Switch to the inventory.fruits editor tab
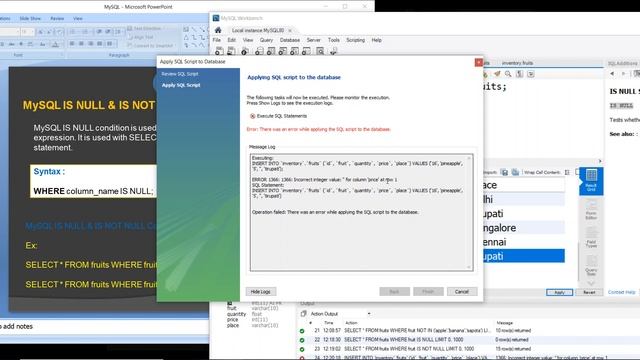Viewport: 640px width, 360px height. tap(517, 63)
